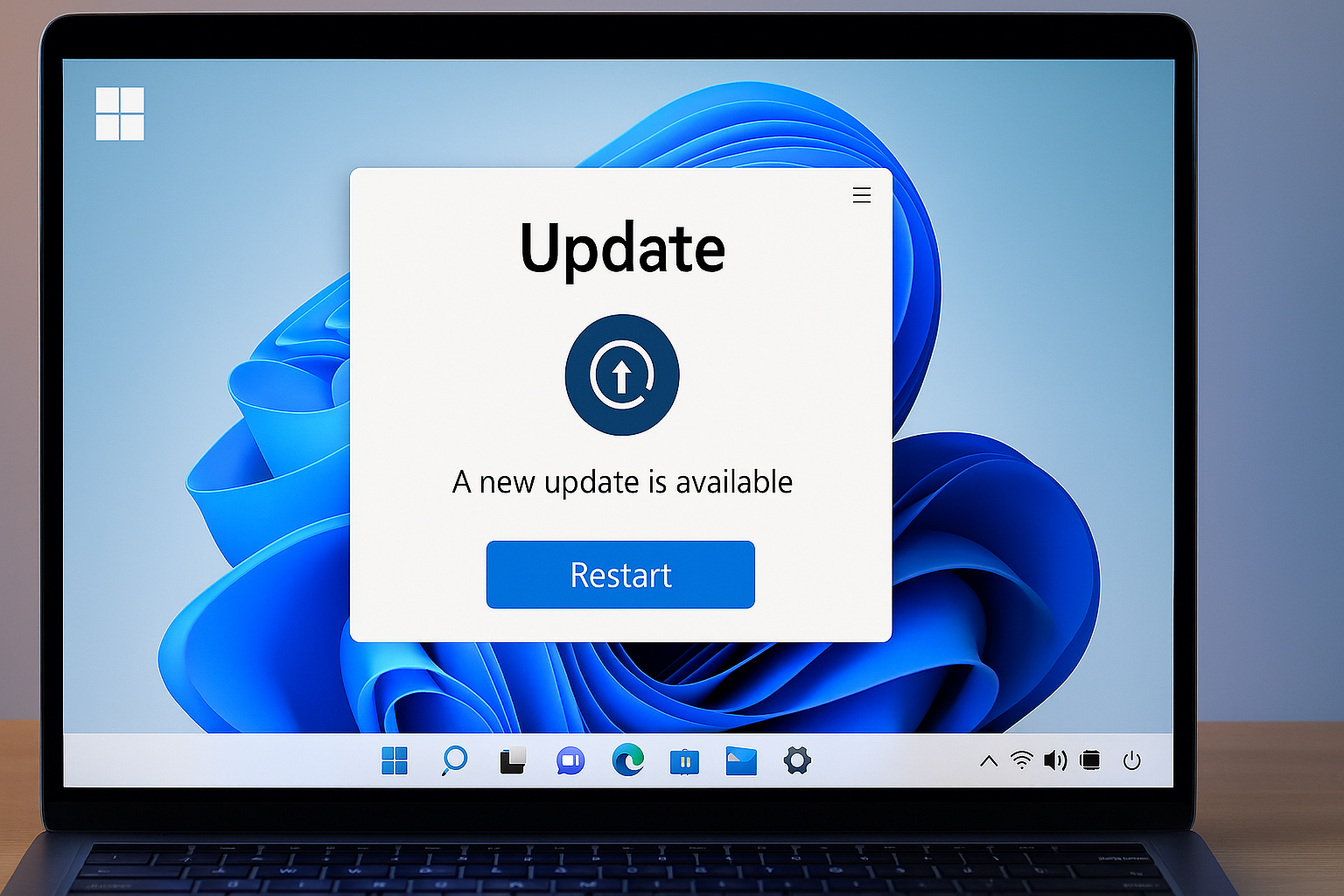1344x896 pixels.
Task: Open the Mail app from the taskbar
Action: click(x=741, y=760)
